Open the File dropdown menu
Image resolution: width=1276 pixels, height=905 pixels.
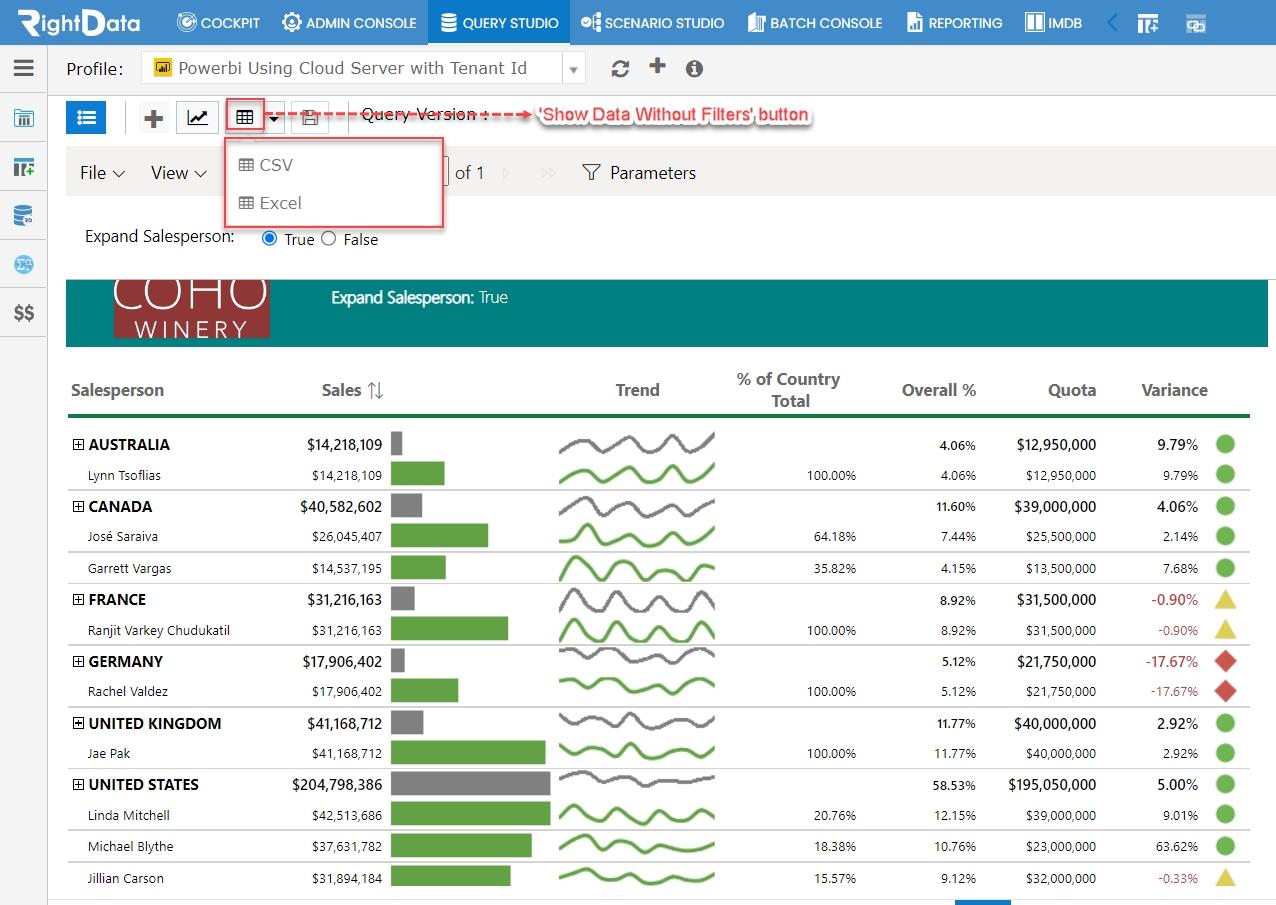[102, 173]
